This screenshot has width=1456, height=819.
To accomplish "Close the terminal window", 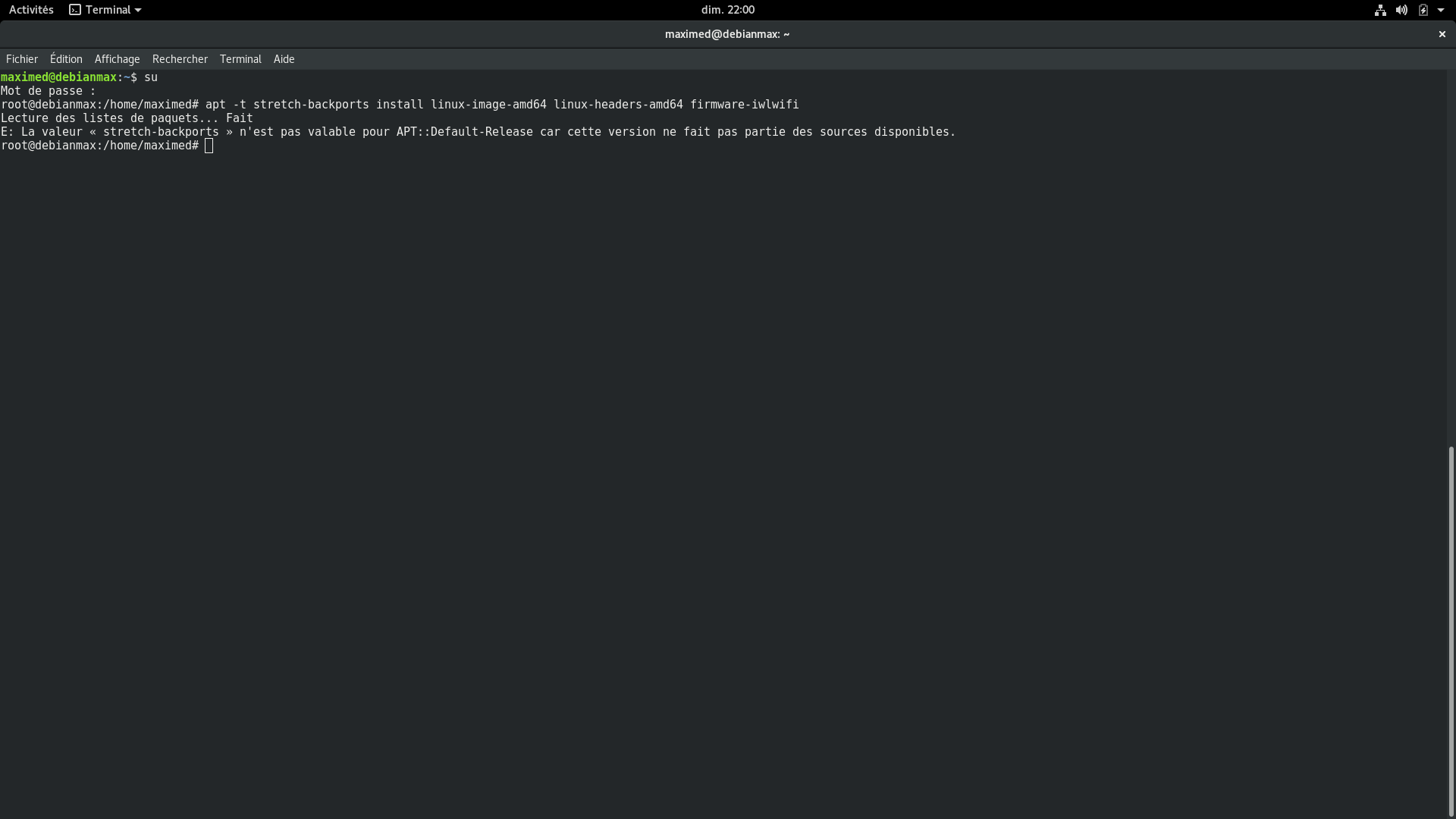I will pos(1442,34).
